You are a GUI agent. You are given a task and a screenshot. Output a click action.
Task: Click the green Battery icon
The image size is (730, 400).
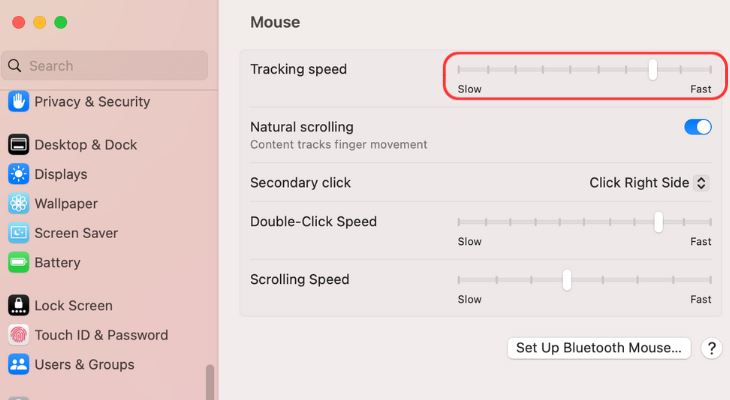[19, 262]
